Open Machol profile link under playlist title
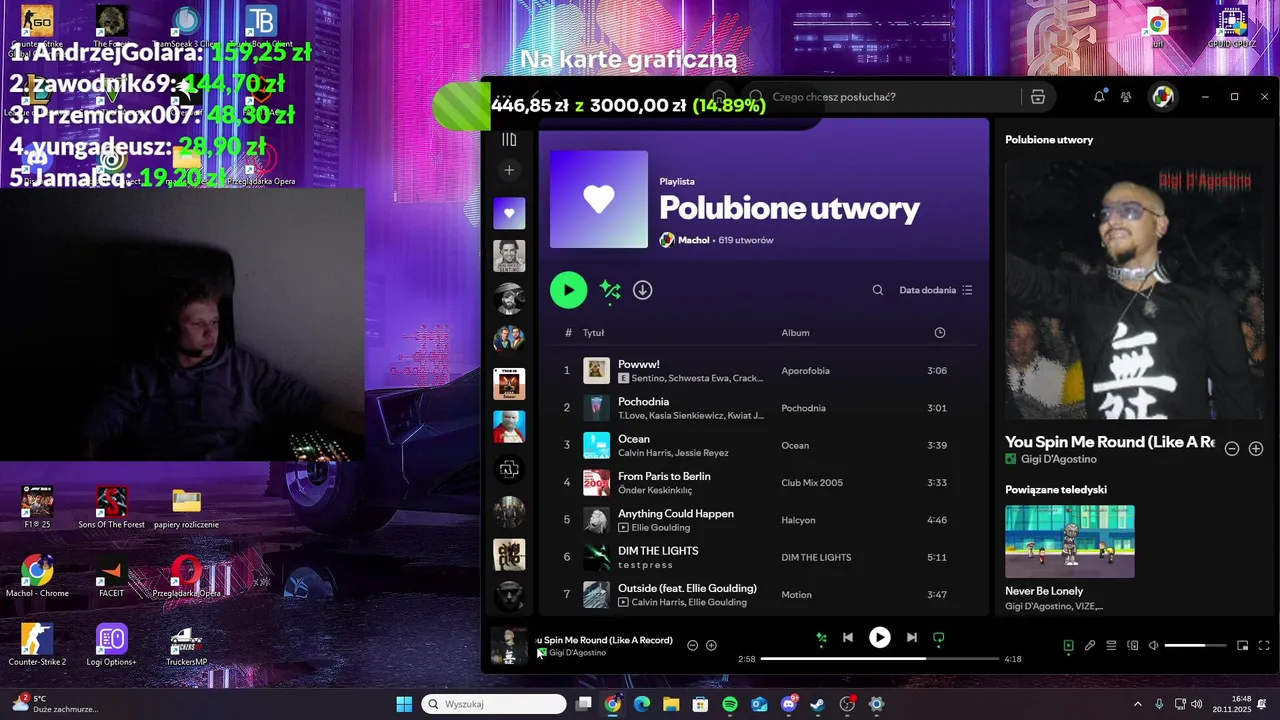Image resolution: width=1280 pixels, height=720 pixels. click(x=693, y=240)
